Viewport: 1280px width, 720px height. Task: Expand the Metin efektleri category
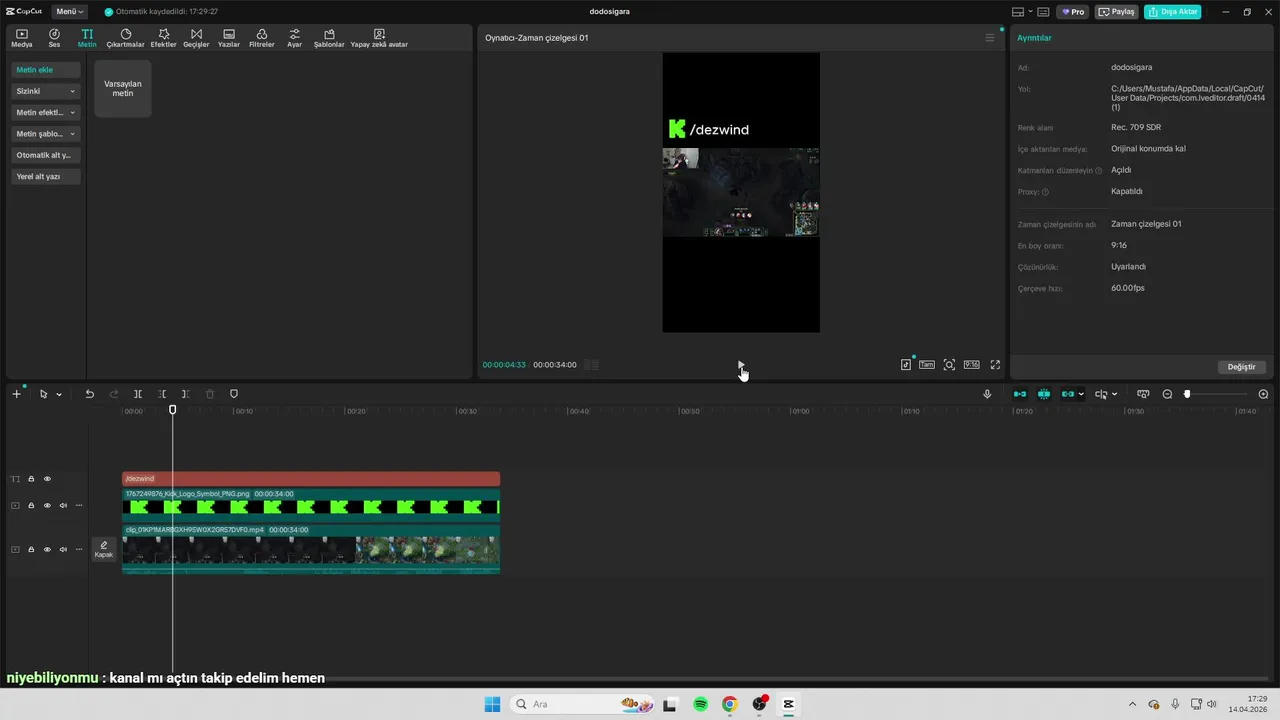point(46,112)
